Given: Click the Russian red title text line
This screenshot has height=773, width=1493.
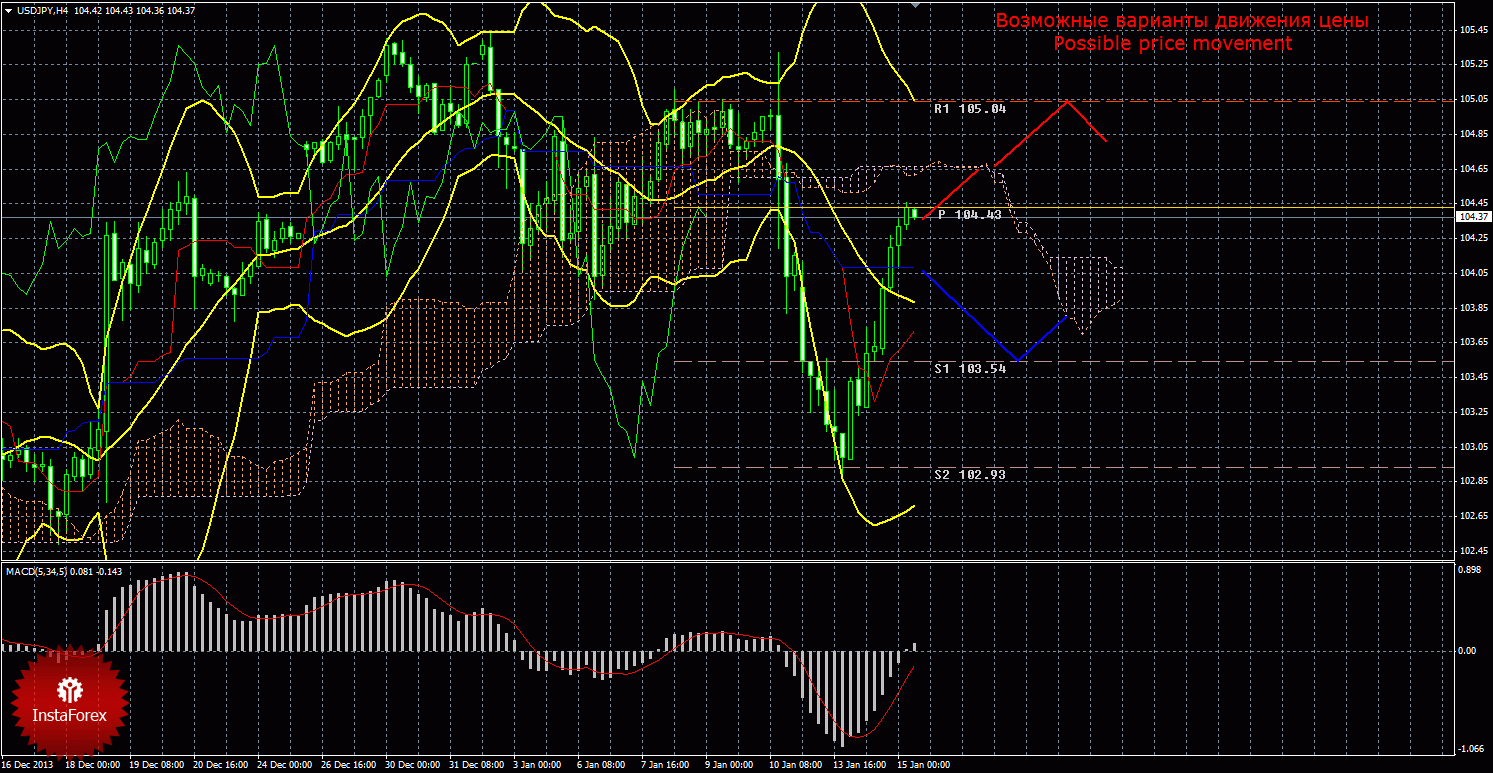Looking at the screenshot, I should coord(1181,21).
